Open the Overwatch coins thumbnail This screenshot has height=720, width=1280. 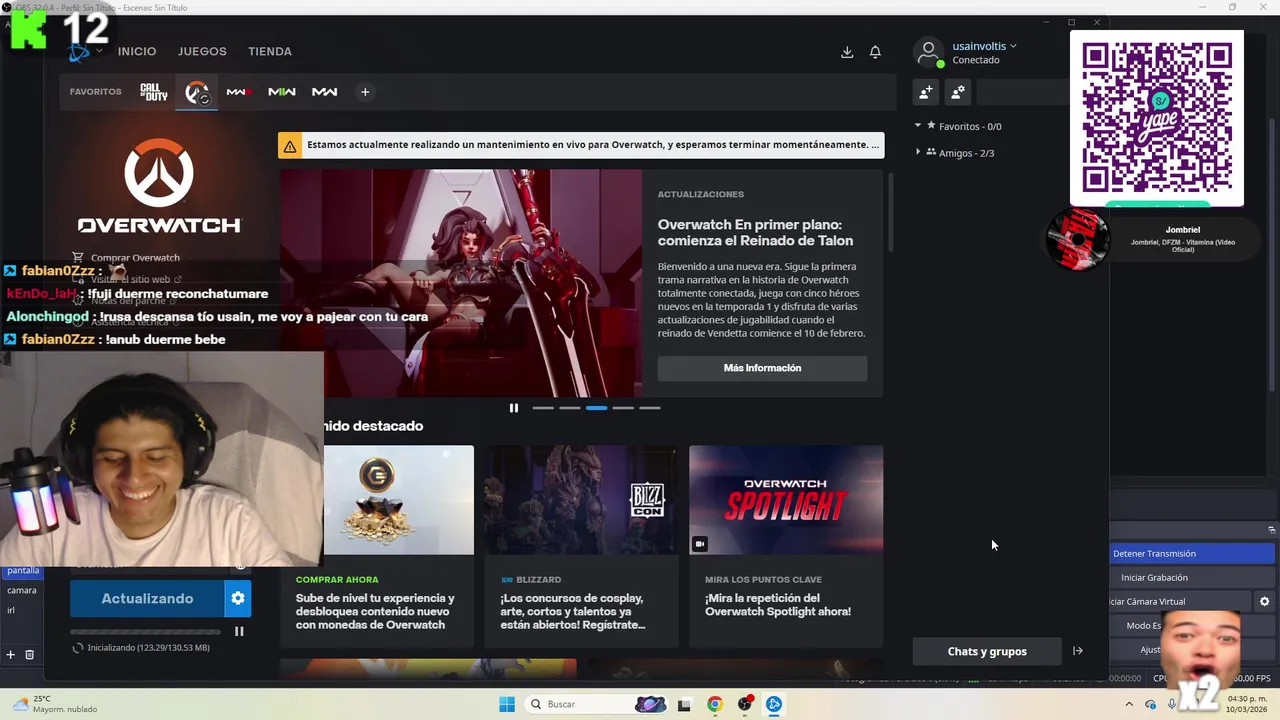[x=398, y=500]
